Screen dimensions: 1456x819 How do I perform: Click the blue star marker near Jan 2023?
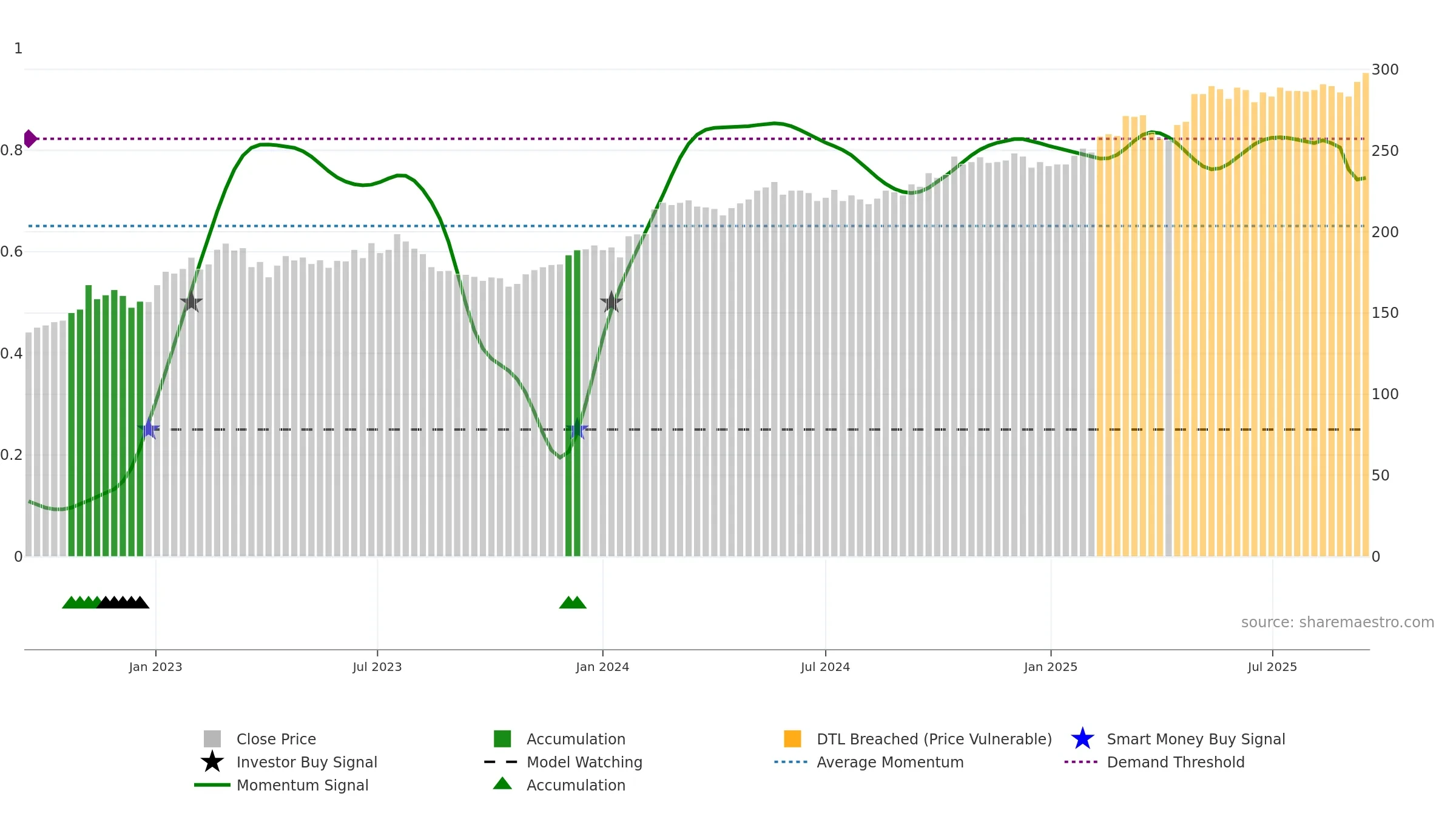[x=149, y=429]
